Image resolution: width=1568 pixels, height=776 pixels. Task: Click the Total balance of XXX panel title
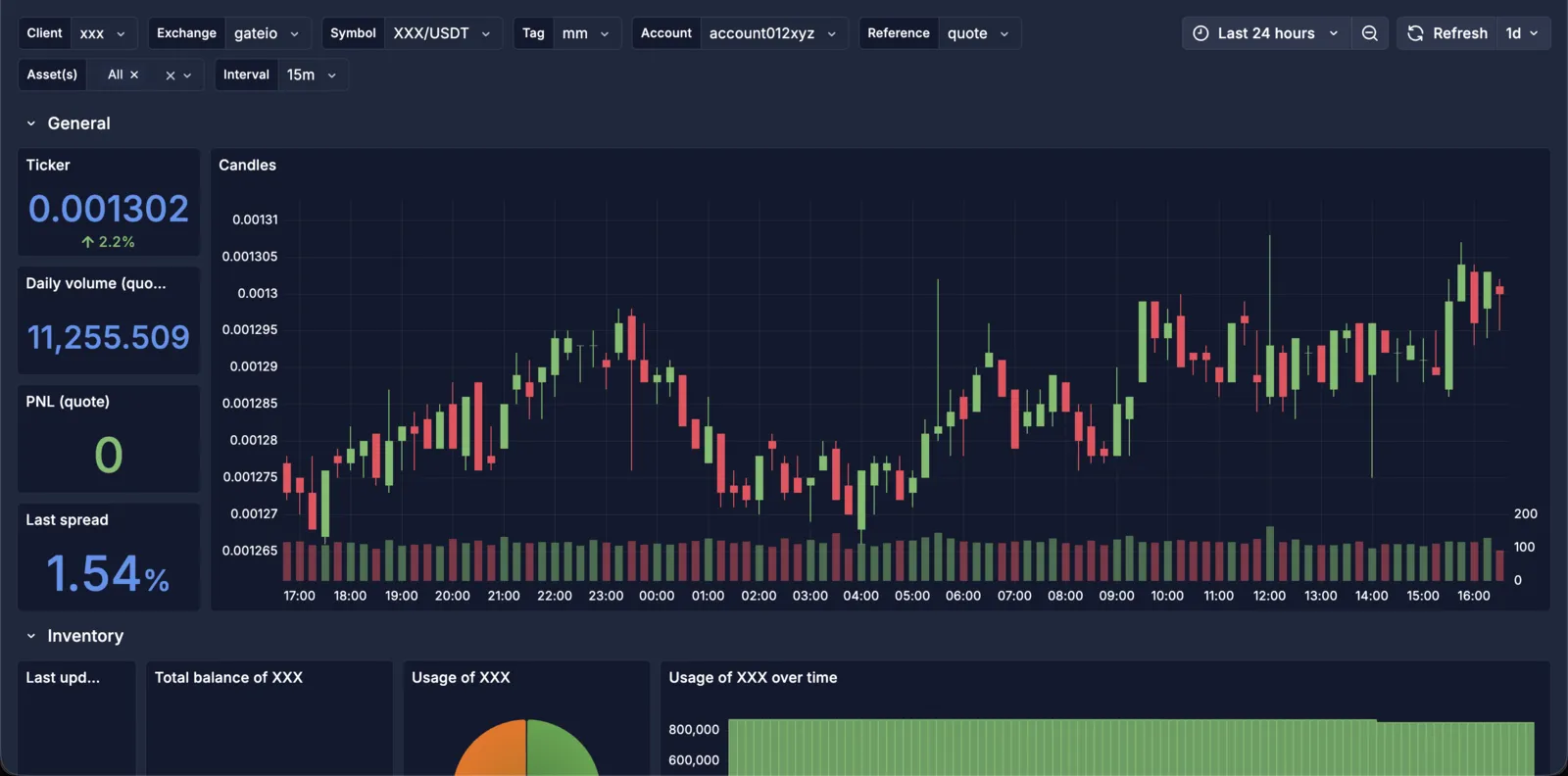pos(228,677)
